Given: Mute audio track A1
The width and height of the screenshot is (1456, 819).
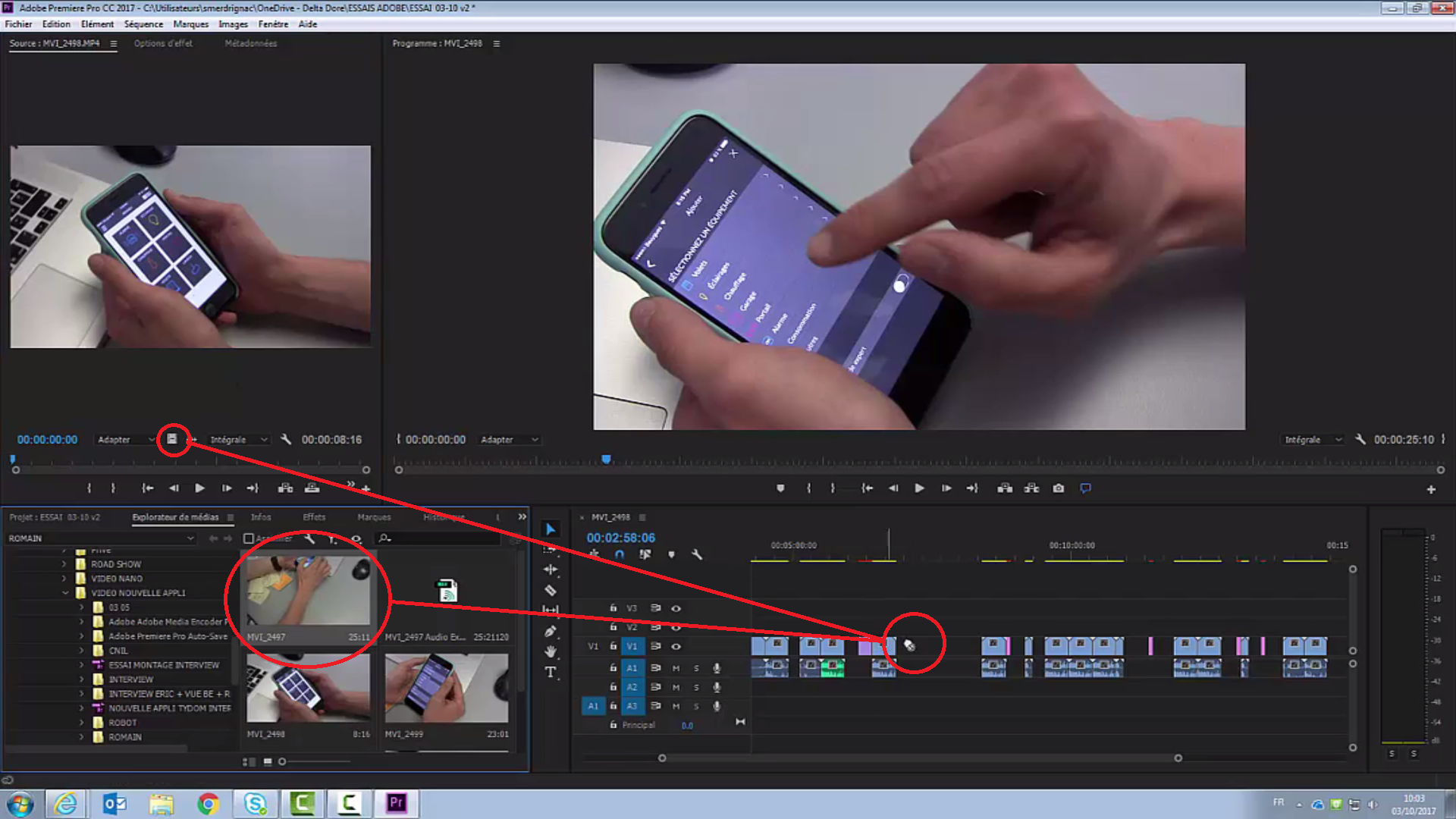Looking at the screenshot, I should (x=676, y=668).
